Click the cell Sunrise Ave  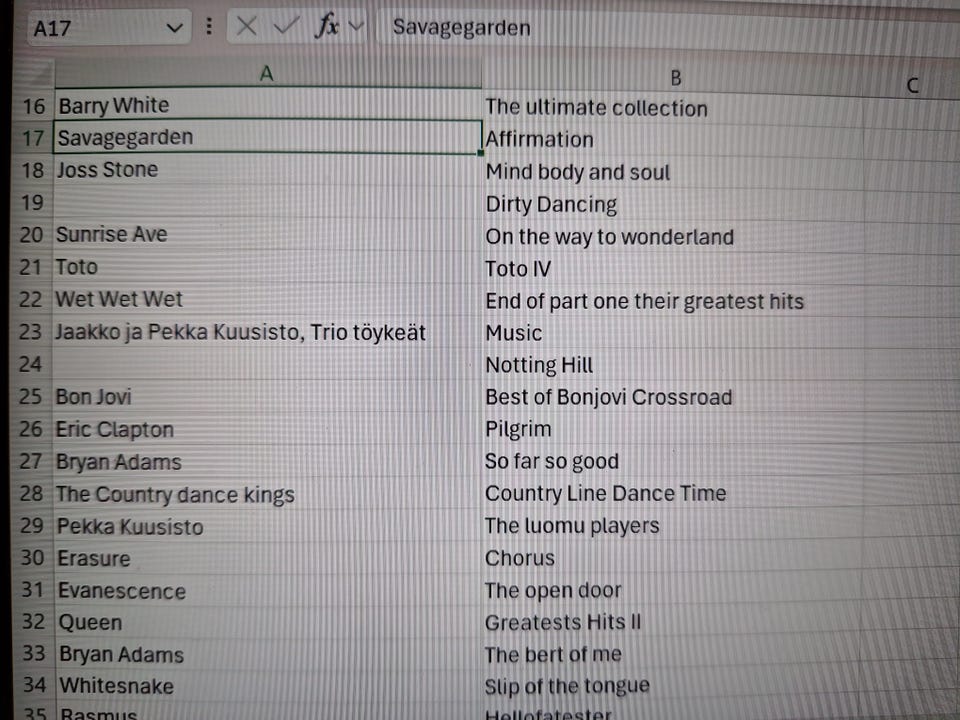(267, 234)
